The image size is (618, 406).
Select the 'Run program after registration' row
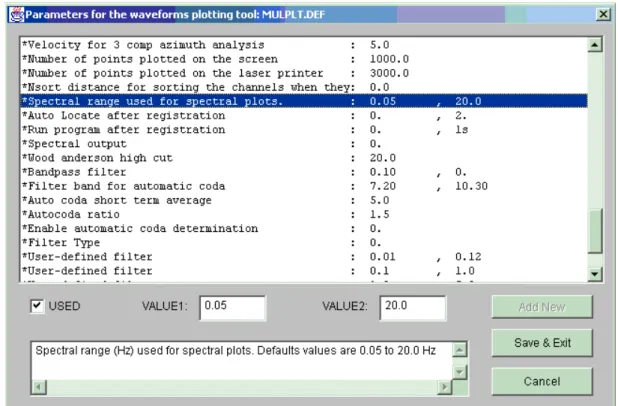[x=304, y=130]
